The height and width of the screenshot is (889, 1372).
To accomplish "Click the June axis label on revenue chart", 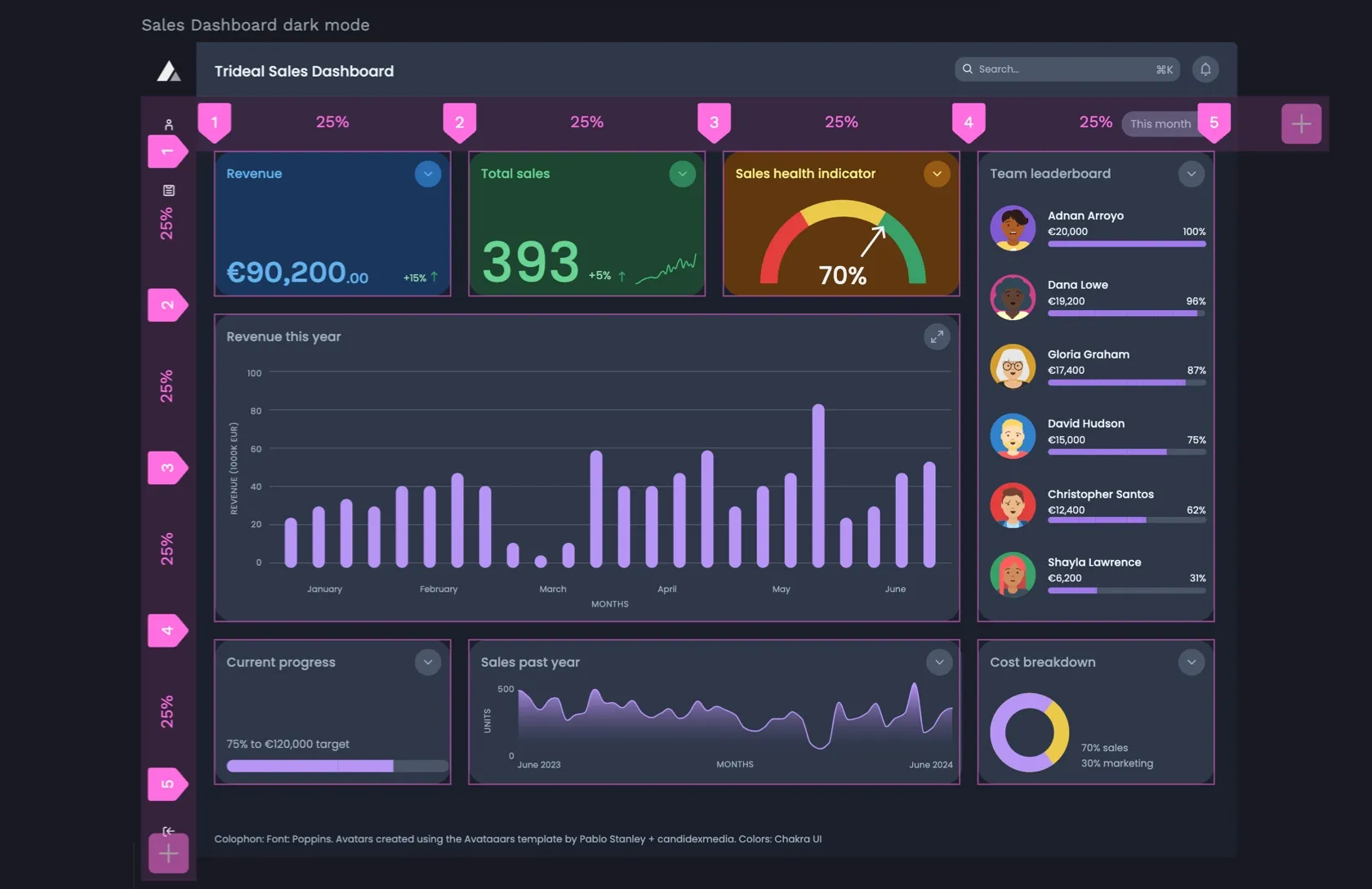I will tap(895, 589).
